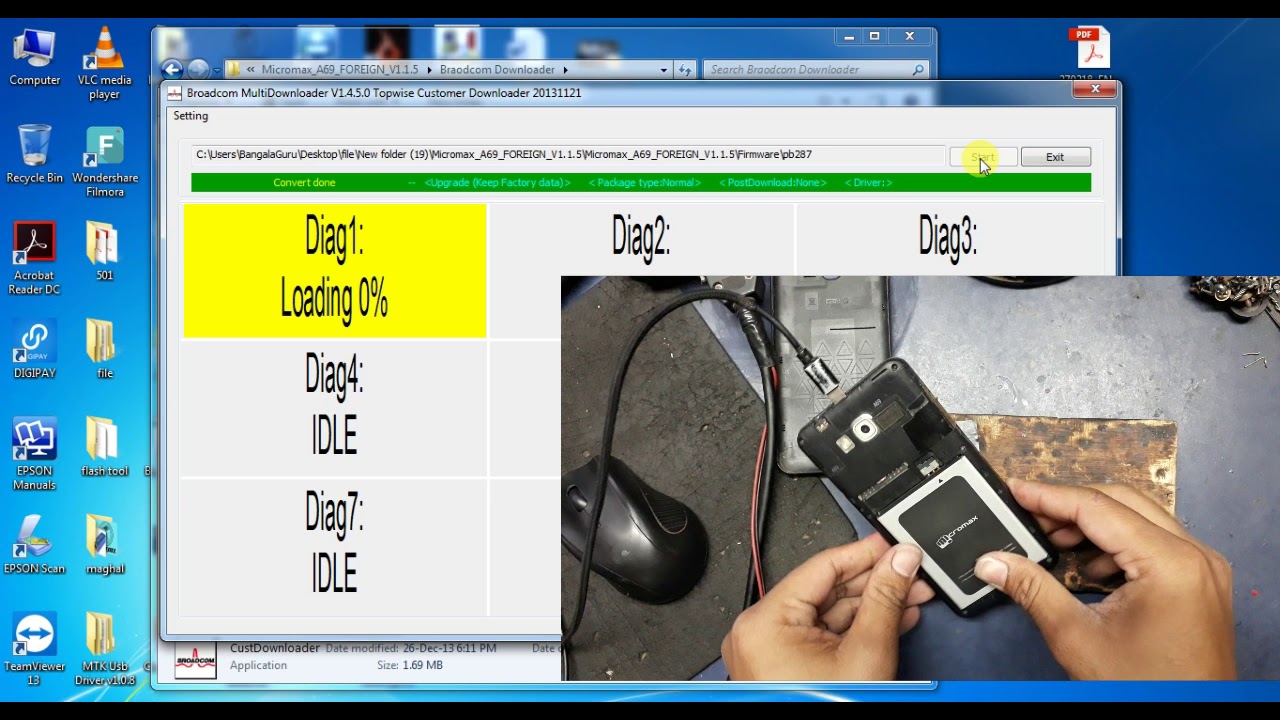Click the search magnifier icon in Explorer
1280x720 pixels.
(x=918, y=69)
